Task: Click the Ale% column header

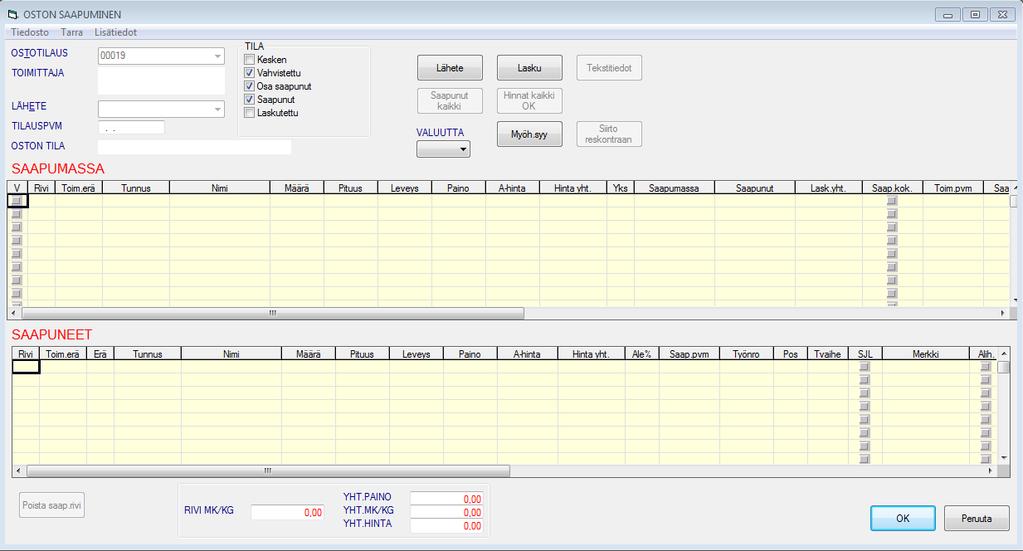Action: 641,354
